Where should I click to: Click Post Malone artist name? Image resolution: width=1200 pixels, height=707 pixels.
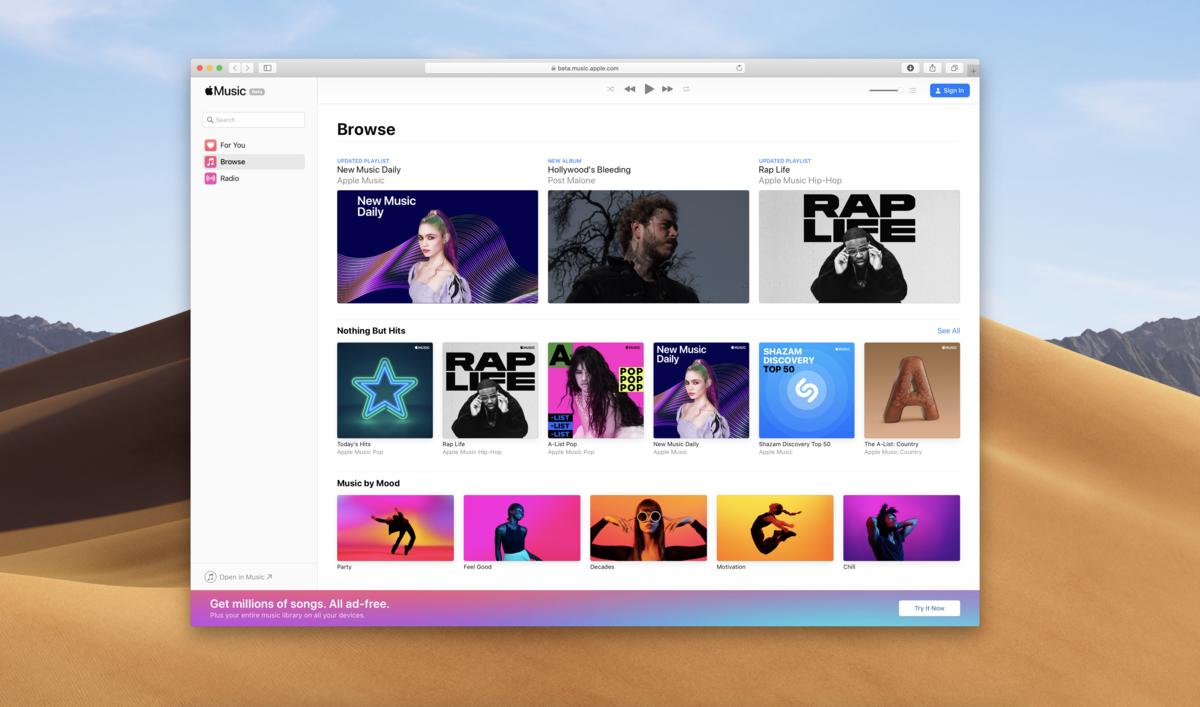point(571,181)
